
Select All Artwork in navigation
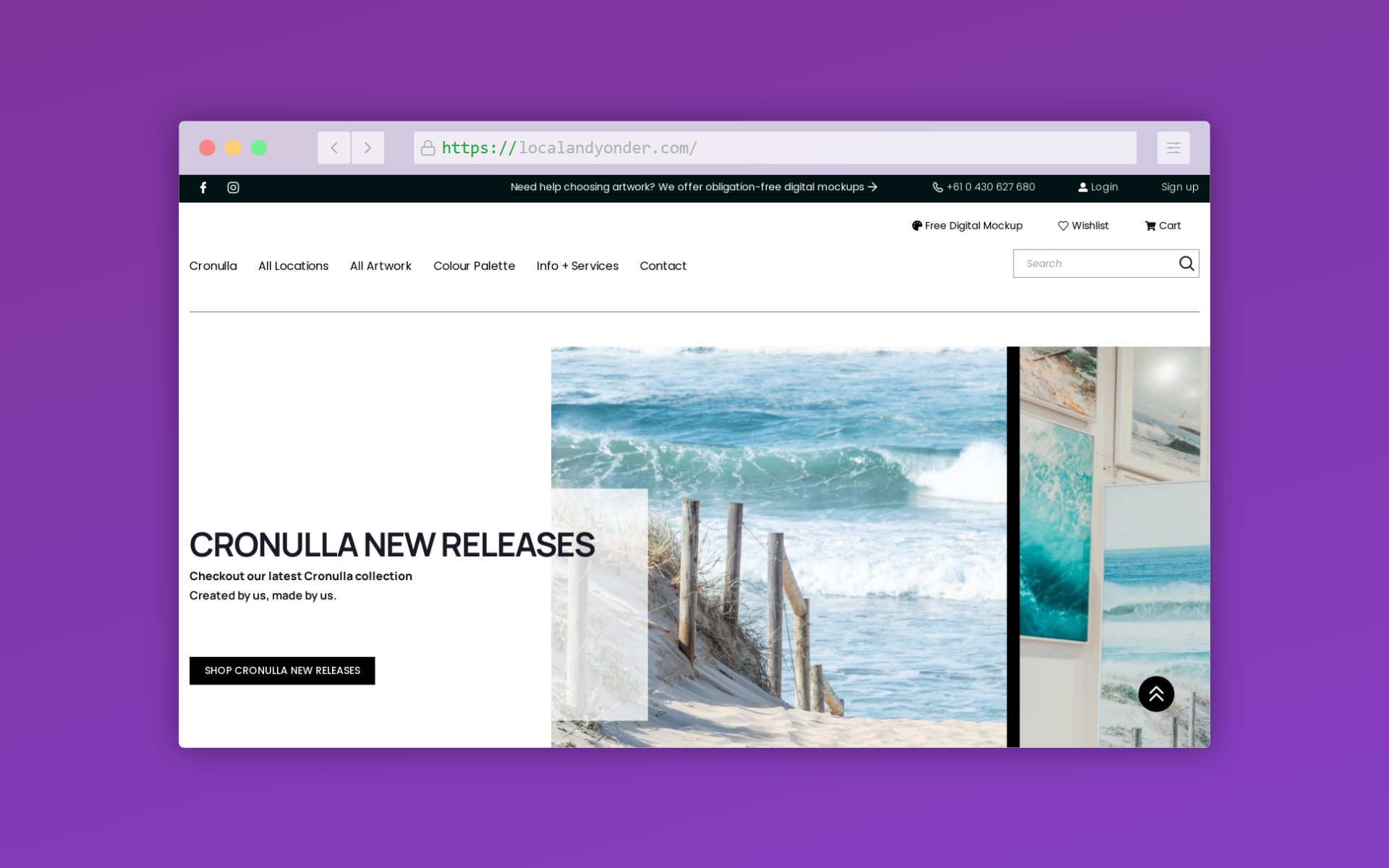click(x=381, y=265)
